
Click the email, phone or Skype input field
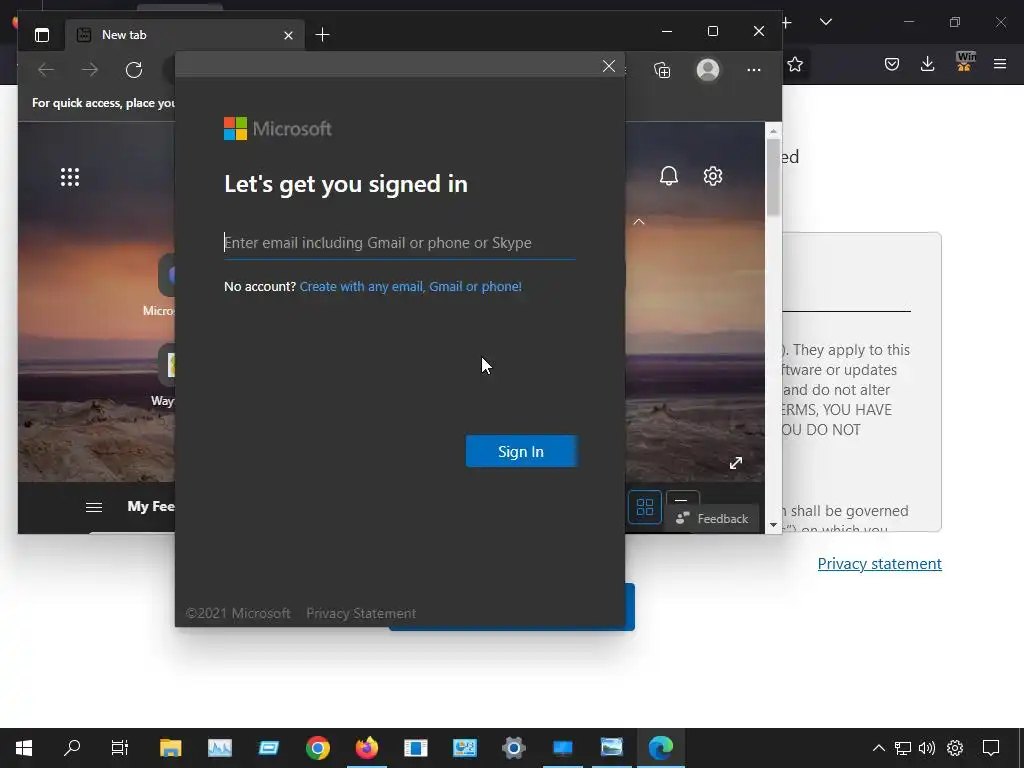tap(400, 243)
